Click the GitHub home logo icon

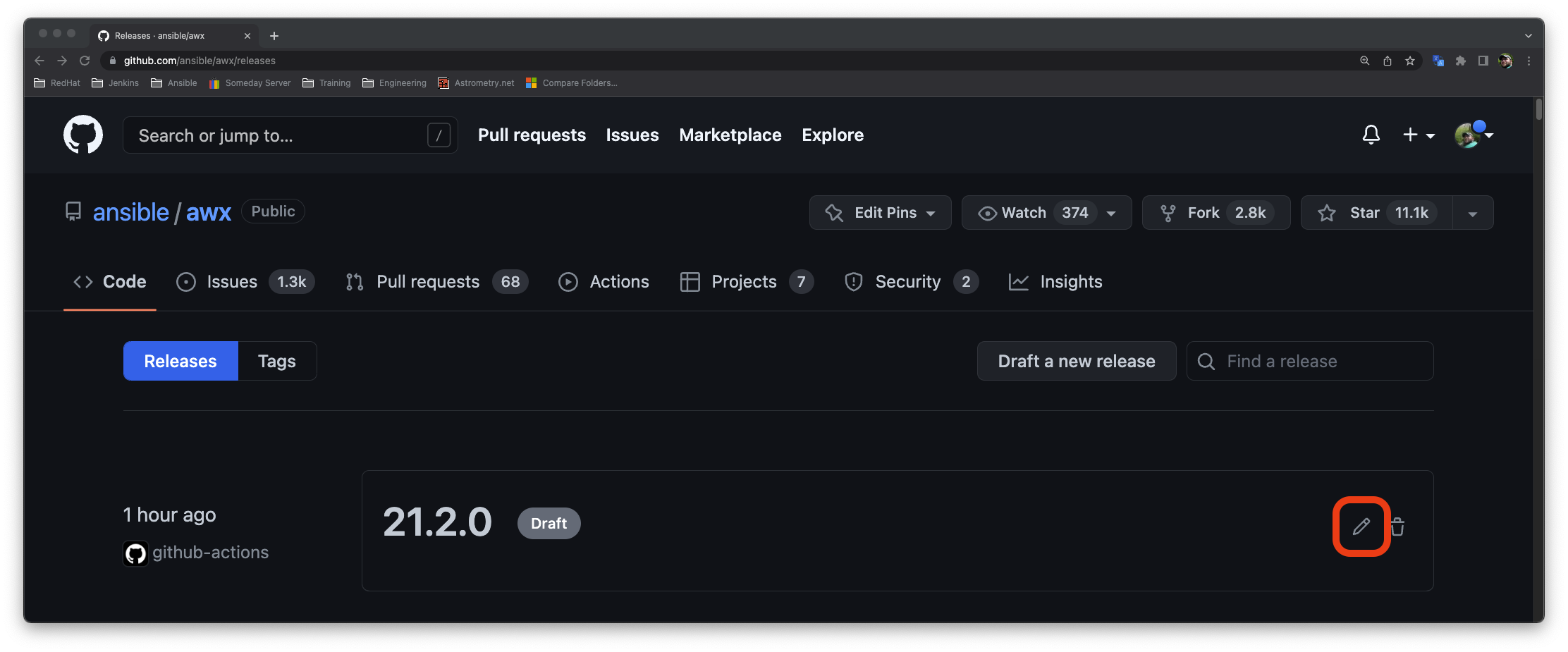point(83,135)
